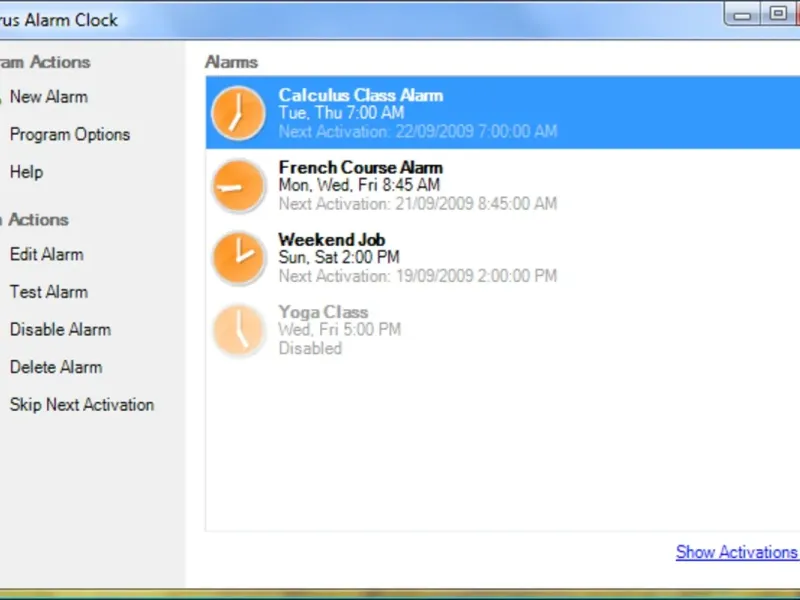Click the Weekend Job clock icon
The width and height of the screenshot is (800, 600).
click(x=238, y=258)
